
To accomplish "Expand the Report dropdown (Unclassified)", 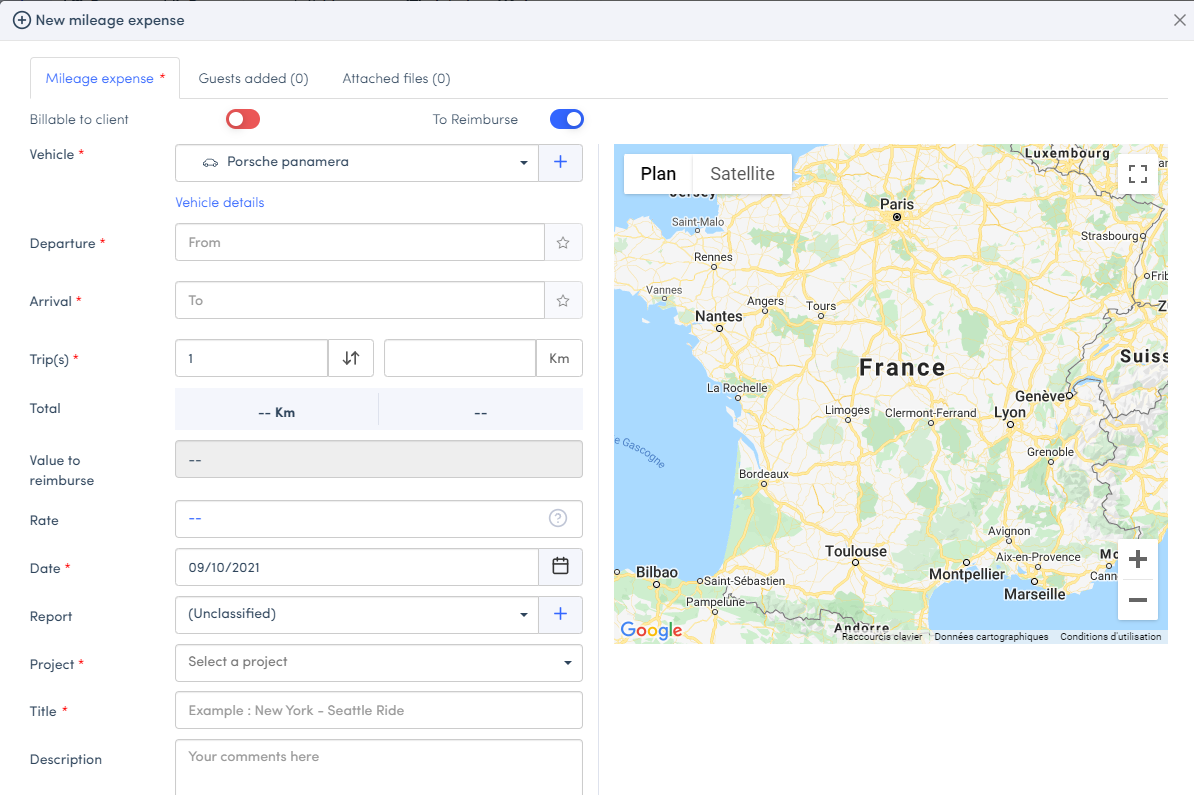I will pos(357,615).
